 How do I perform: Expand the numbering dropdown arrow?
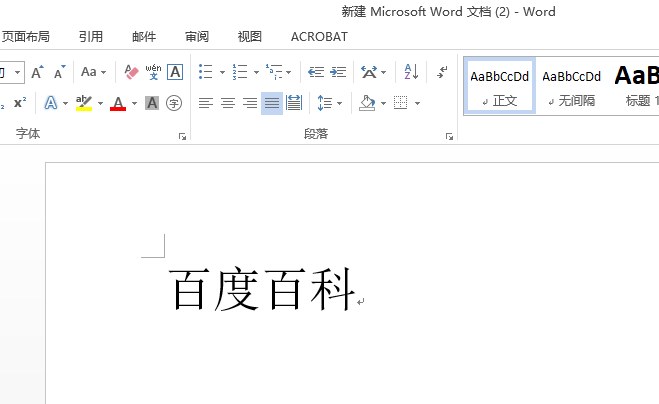(256, 72)
